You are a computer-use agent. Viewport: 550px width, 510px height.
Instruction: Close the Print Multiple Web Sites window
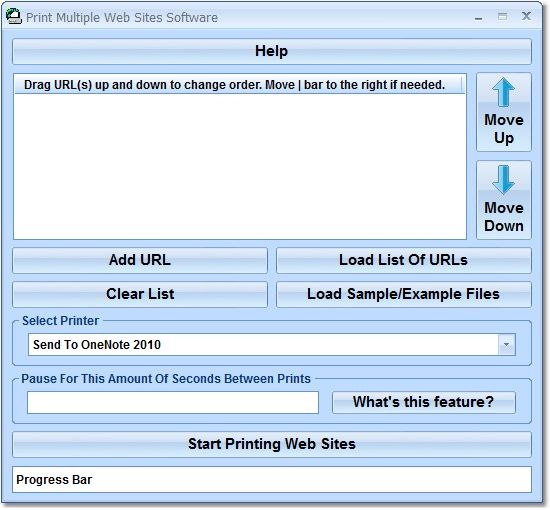(x=526, y=16)
